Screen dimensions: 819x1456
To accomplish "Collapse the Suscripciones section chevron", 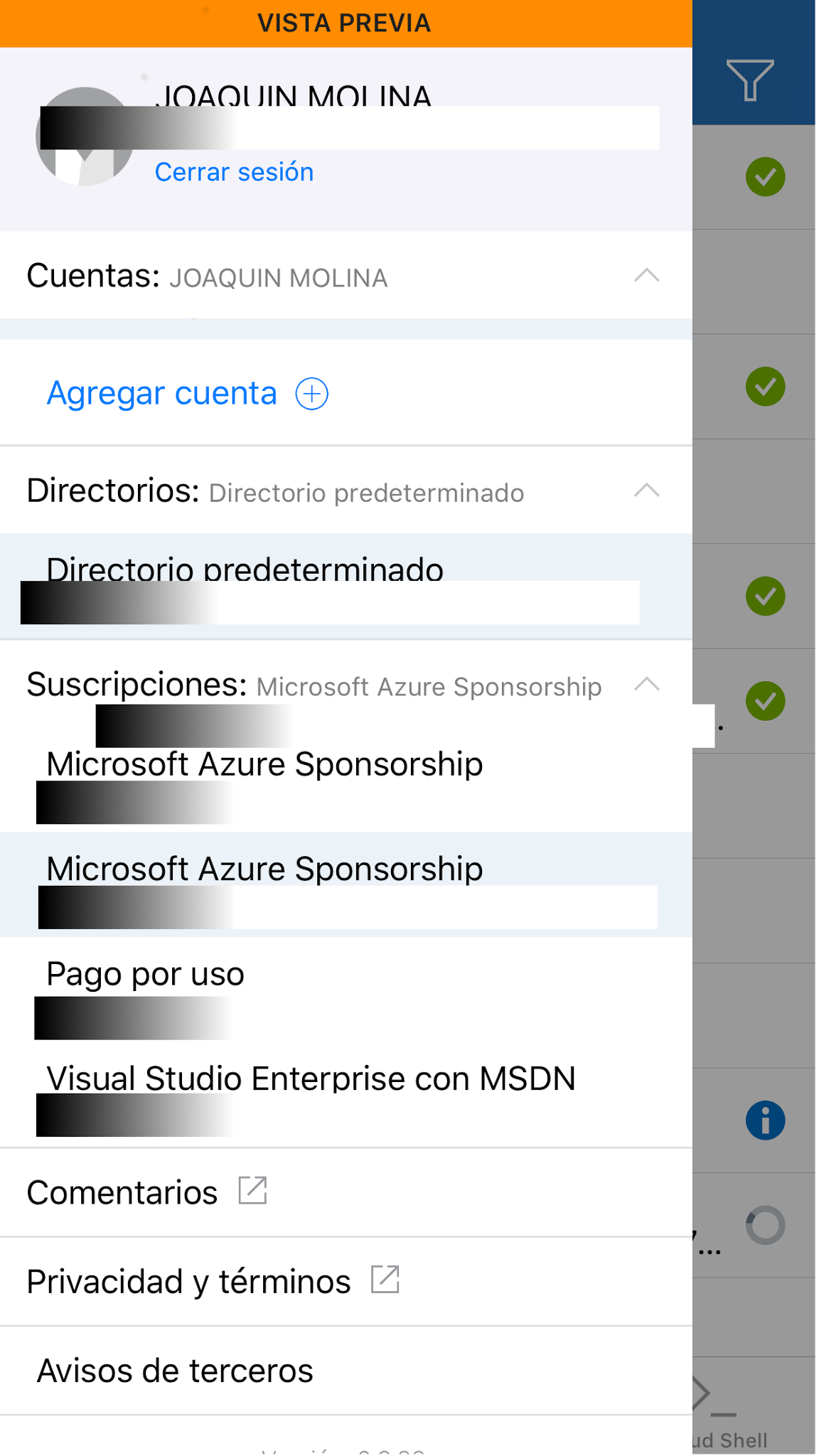I will (646, 685).
